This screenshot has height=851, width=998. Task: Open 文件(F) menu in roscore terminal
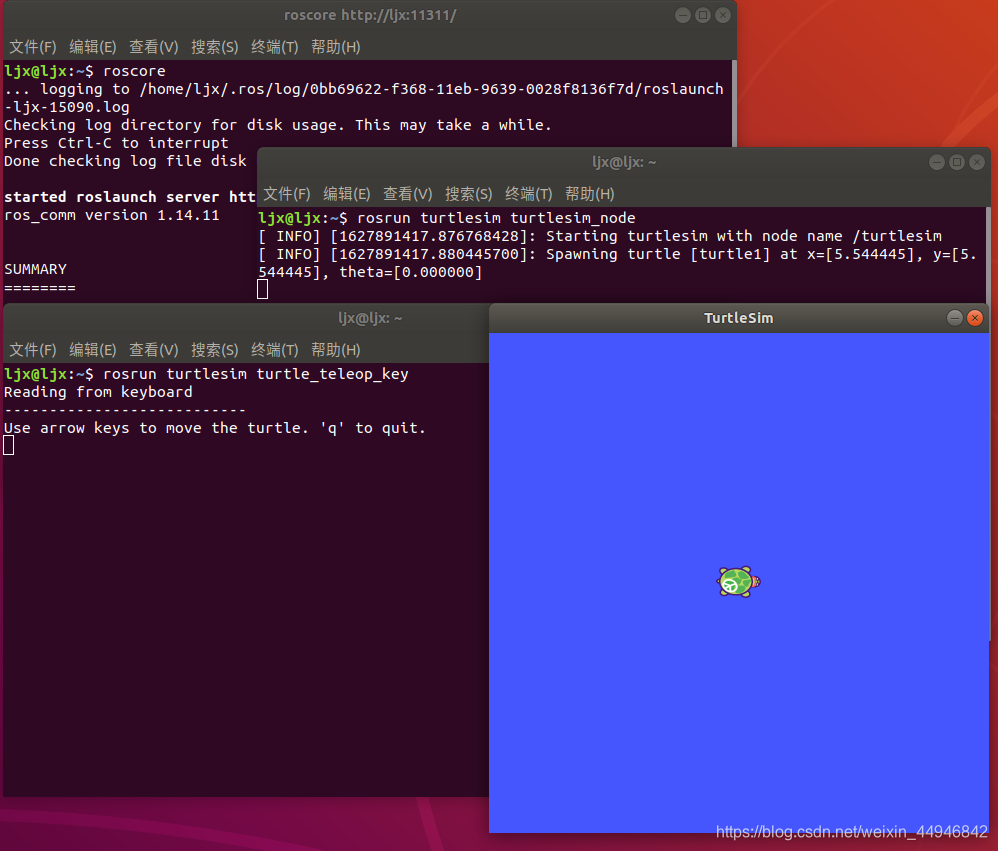coord(32,47)
